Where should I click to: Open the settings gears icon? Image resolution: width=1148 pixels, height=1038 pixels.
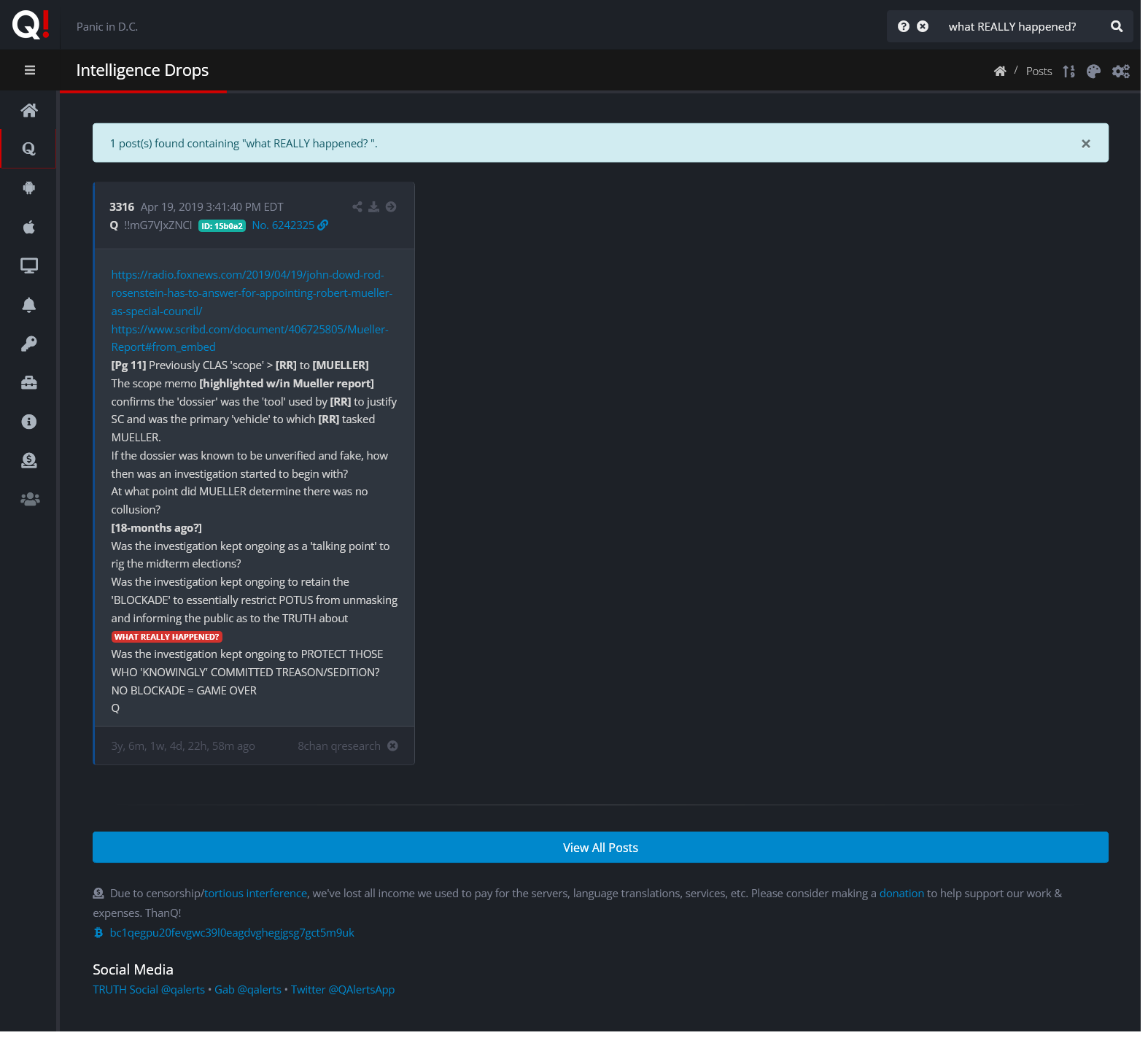(1121, 71)
